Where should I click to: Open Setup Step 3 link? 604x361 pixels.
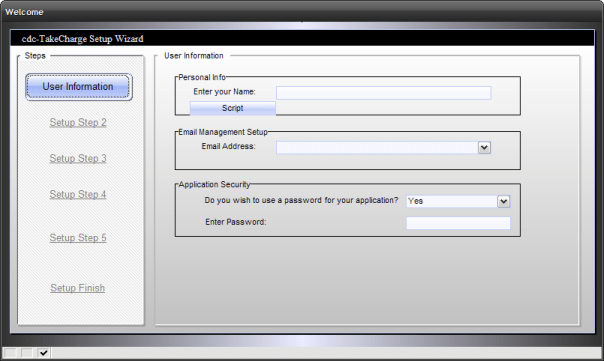pyautogui.click(x=78, y=158)
